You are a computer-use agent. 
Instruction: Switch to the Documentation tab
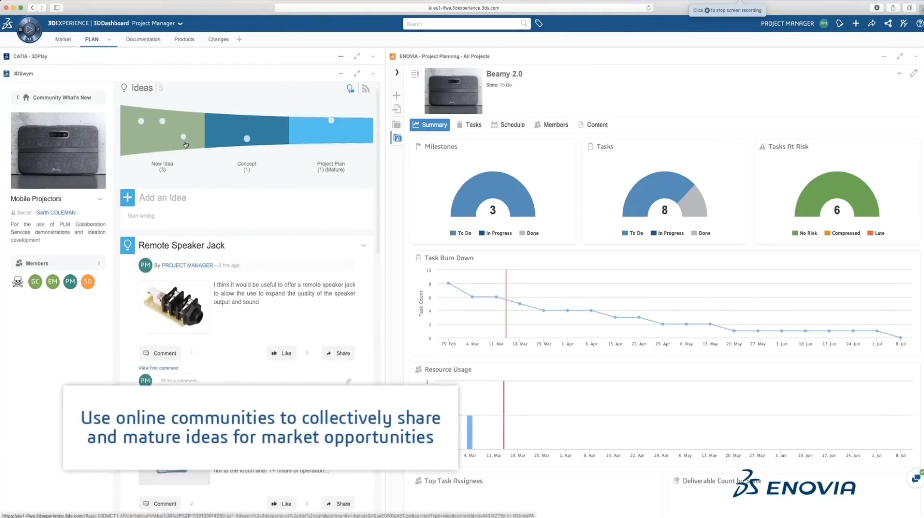tap(143, 39)
